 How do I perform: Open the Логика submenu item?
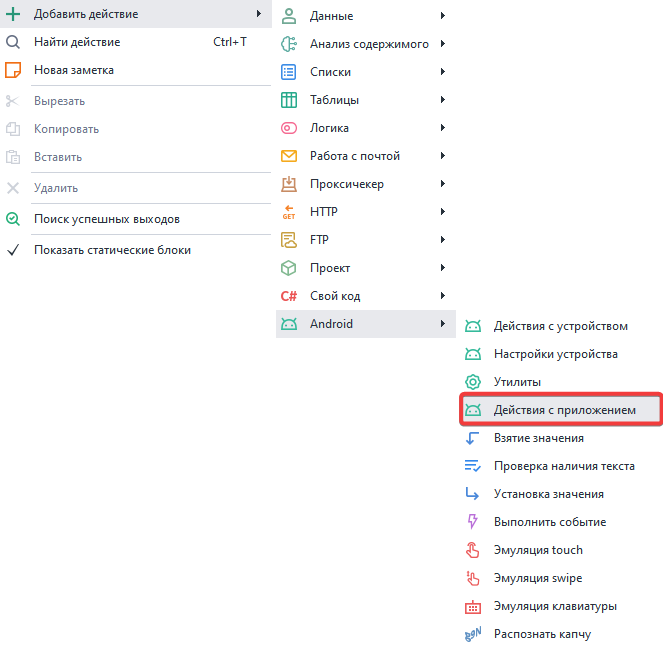click(329, 128)
